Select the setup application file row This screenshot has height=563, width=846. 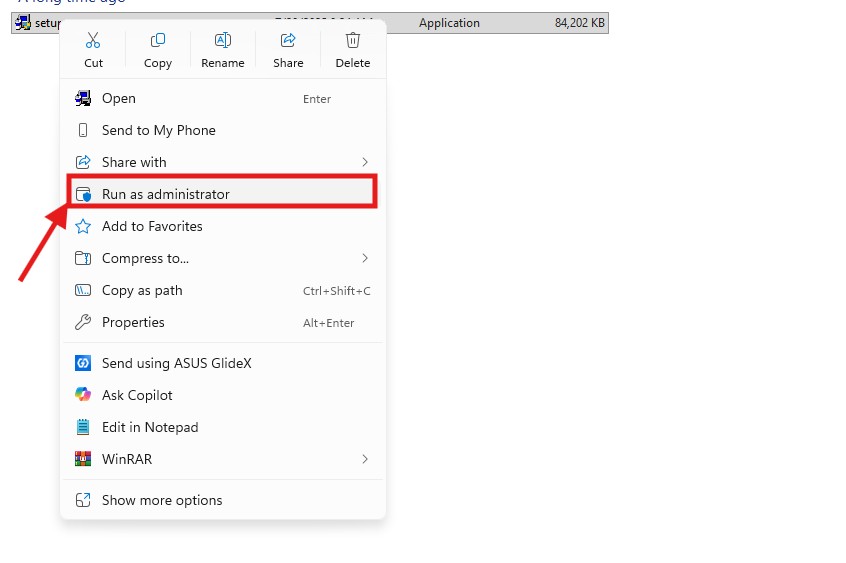click(x=310, y=23)
